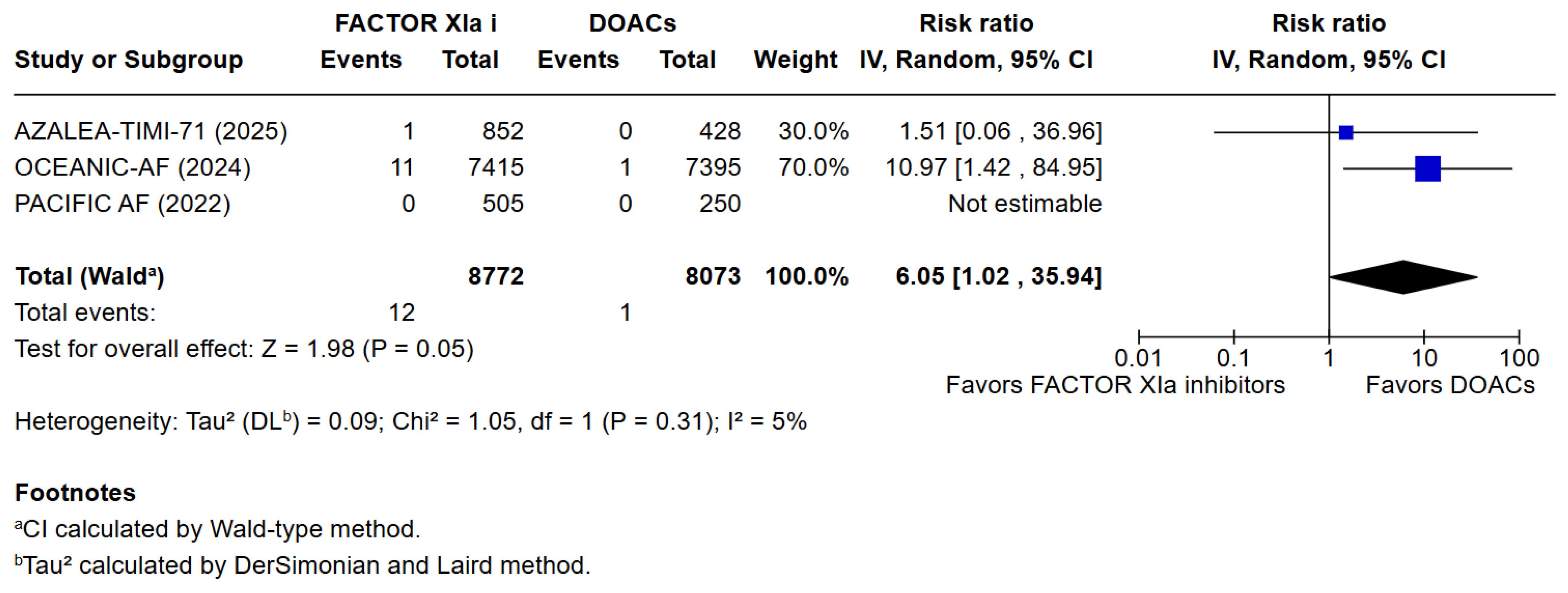Click the 'Not estimable' text
Image resolution: width=1568 pixels, height=593 pixels.
click(1024, 204)
